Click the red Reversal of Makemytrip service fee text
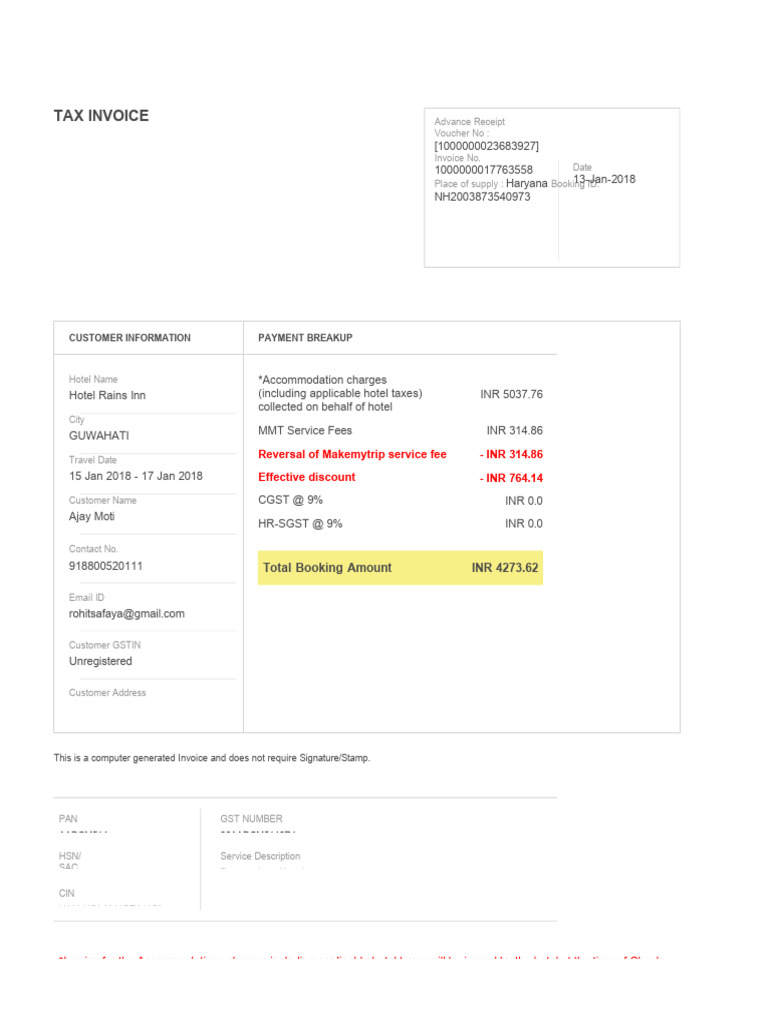 click(352, 454)
